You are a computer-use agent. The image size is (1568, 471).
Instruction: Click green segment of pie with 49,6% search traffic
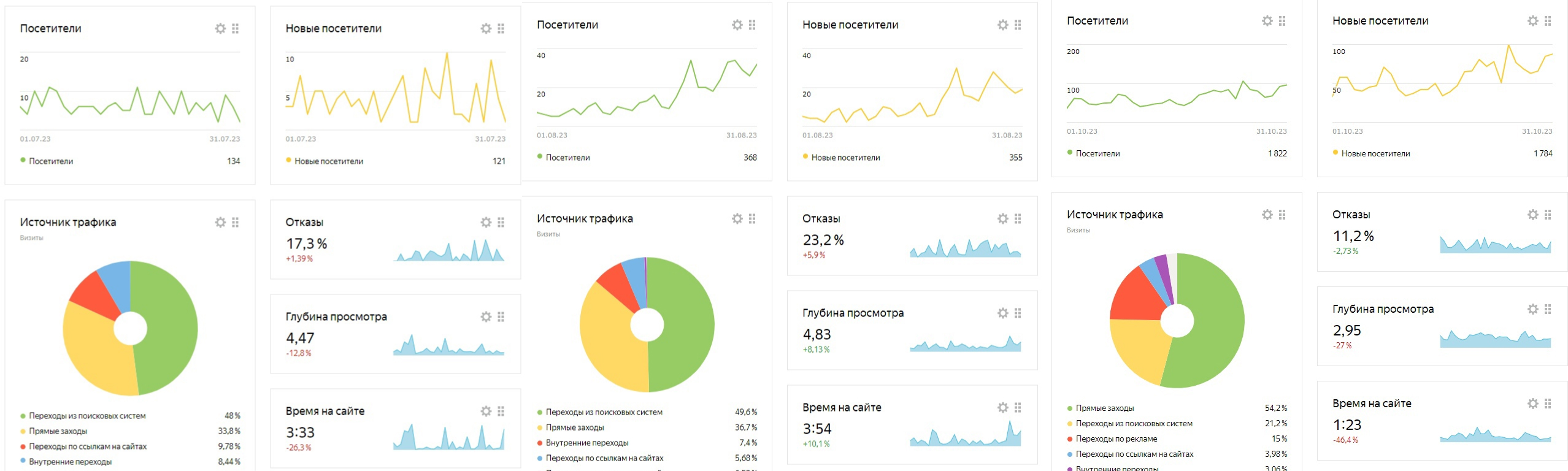(684, 325)
